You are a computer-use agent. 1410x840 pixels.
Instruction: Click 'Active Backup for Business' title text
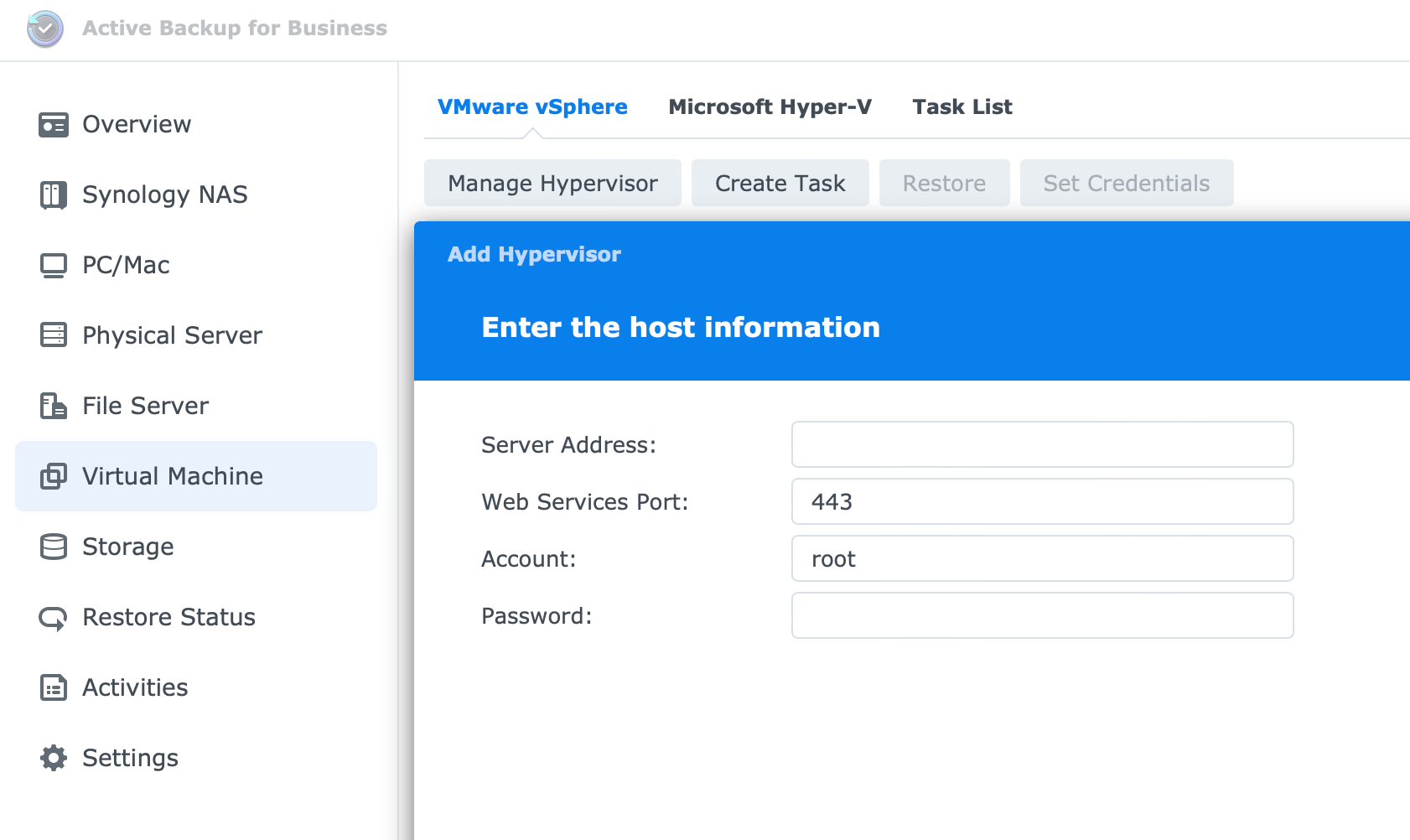(235, 29)
